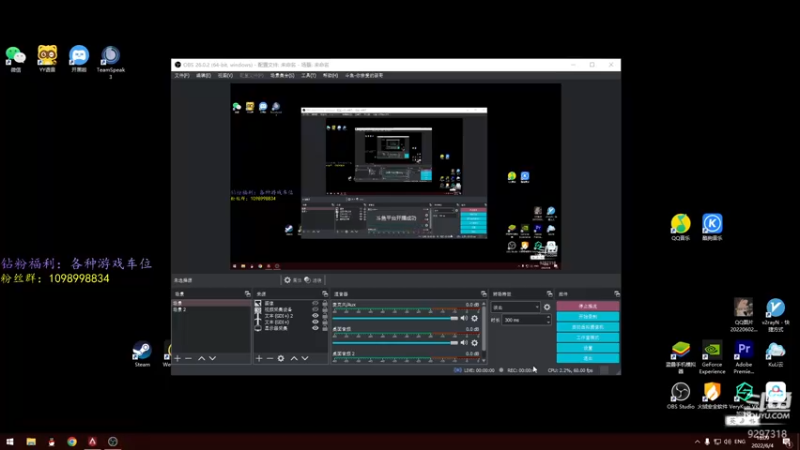
Task: Open OBS Studio desktop shortcut
Action: (x=680, y=396)
